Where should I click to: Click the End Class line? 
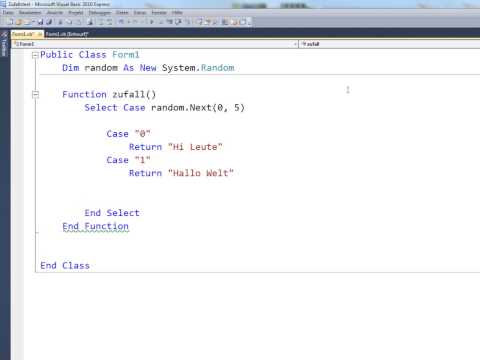(x=65, y=265)
